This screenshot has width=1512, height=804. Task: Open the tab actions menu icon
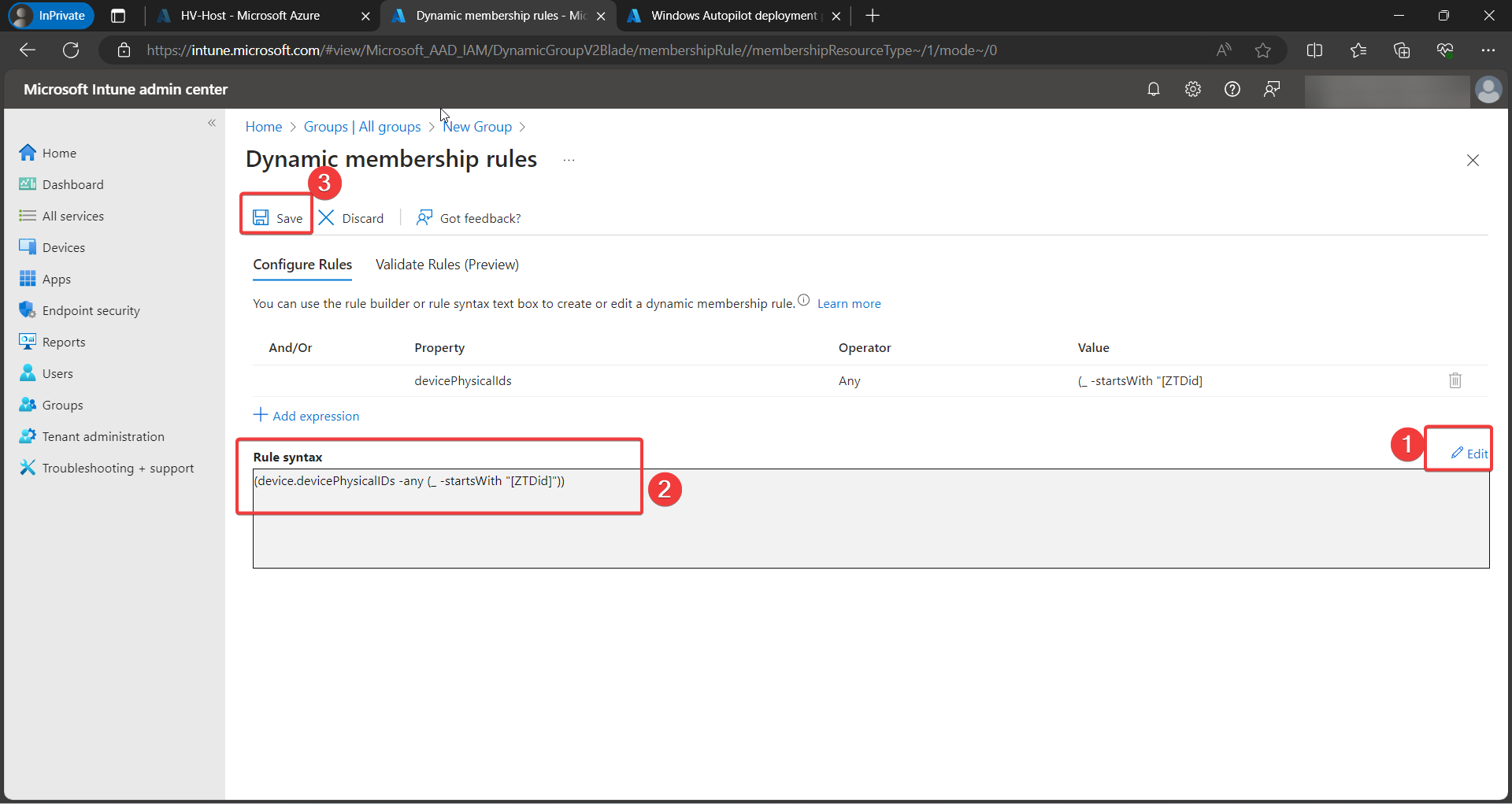point(118,16)
